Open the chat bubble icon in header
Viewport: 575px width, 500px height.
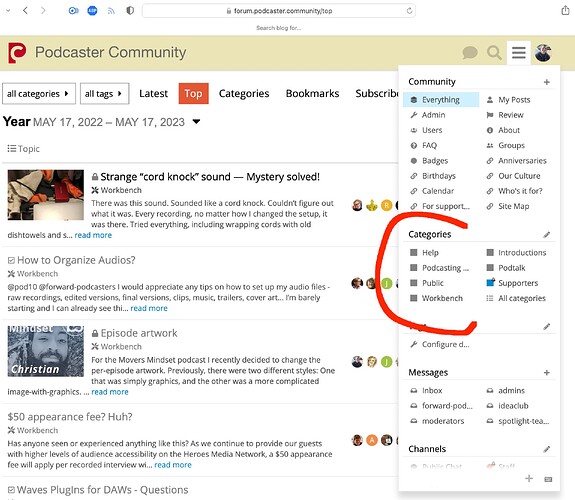(470, 53)
